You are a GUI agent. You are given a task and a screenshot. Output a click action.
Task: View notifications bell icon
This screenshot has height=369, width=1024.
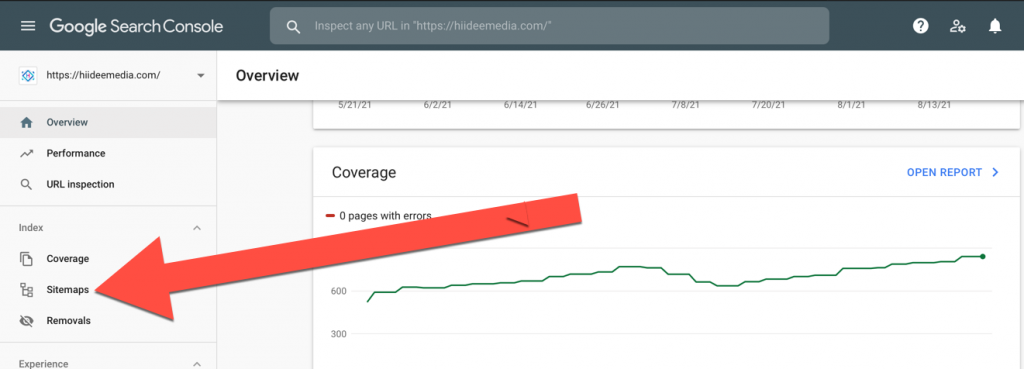tap(995, 26)
